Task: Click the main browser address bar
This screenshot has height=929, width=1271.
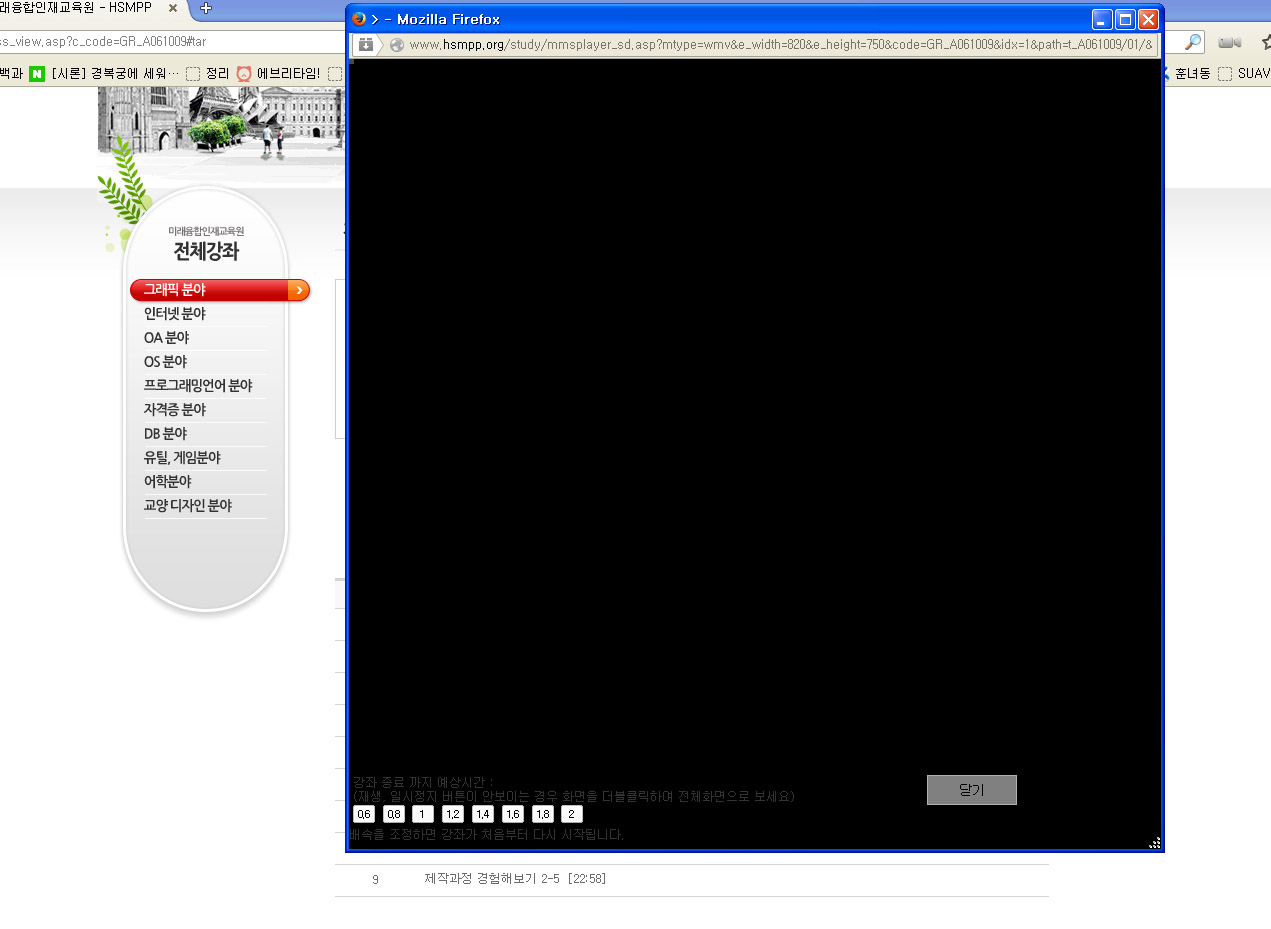Action: tap(170, 42)
